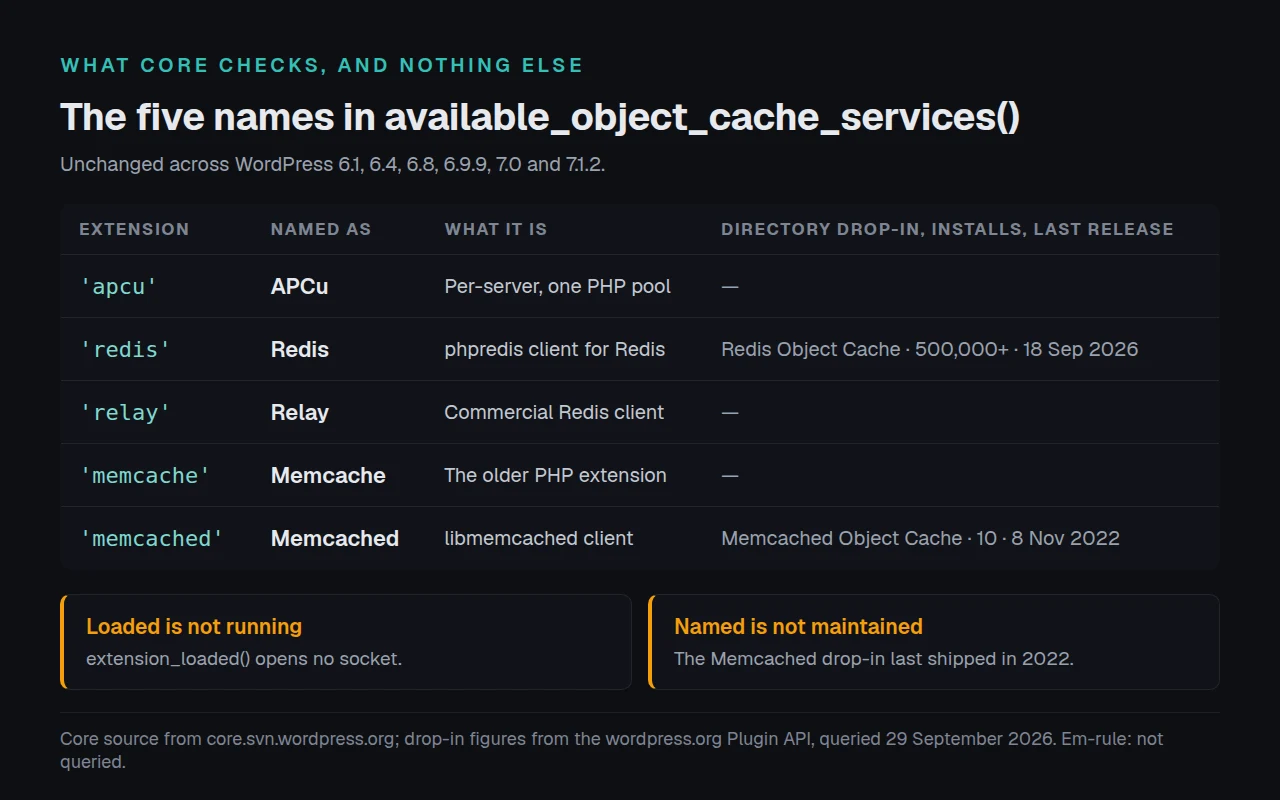1280x800 pixels.
Task: Click the footnote starting 'Core source from core.svn.wordpress.org'
Action: (611, 750)
